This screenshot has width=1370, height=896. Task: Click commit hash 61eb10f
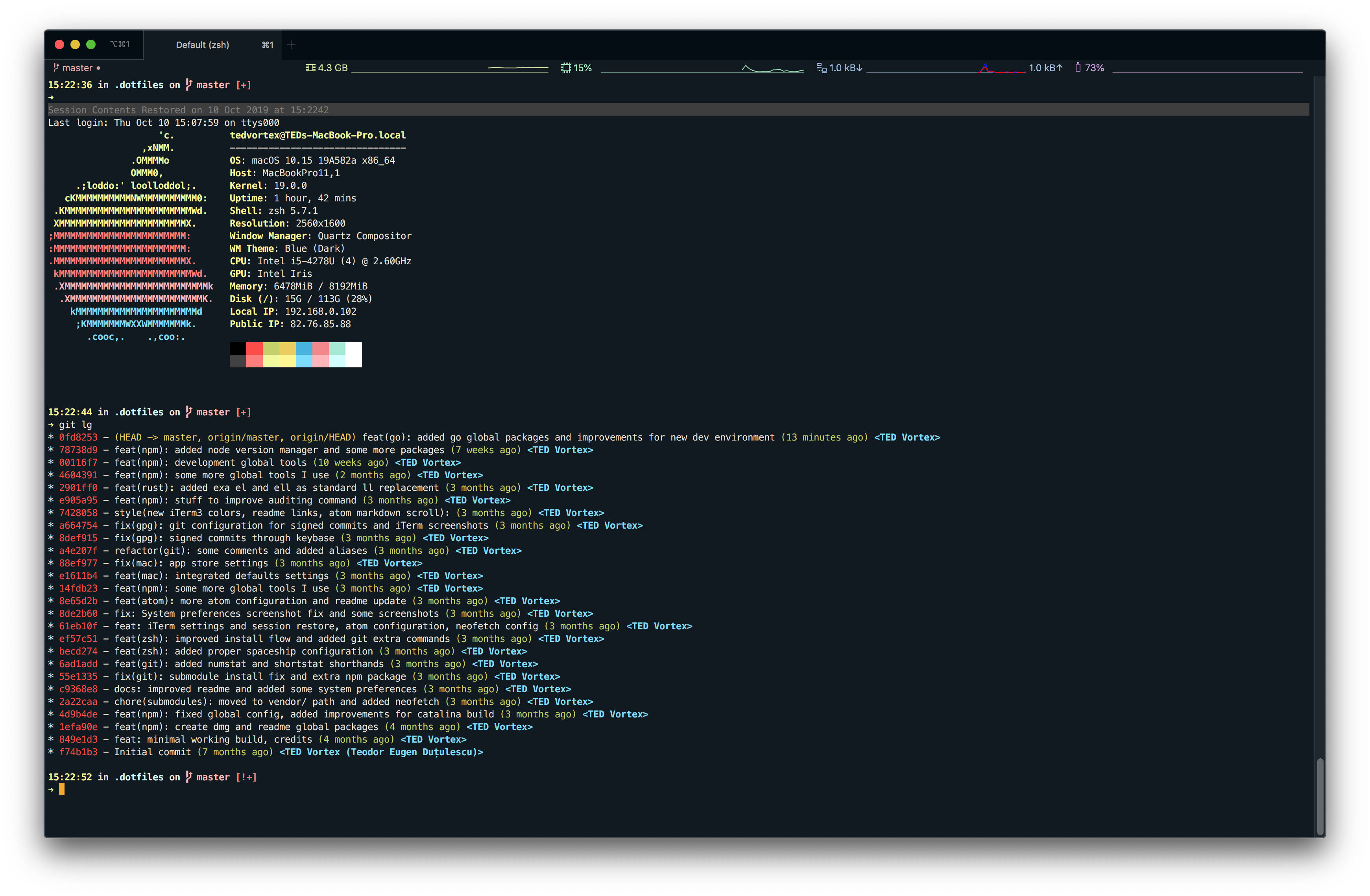[x=78, y=627]
